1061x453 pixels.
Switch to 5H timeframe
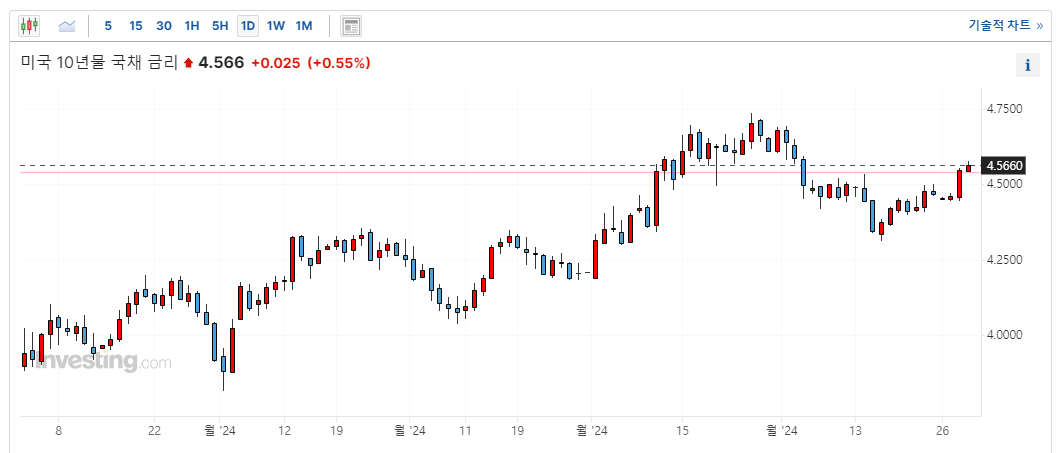click(x=220, y=26)
